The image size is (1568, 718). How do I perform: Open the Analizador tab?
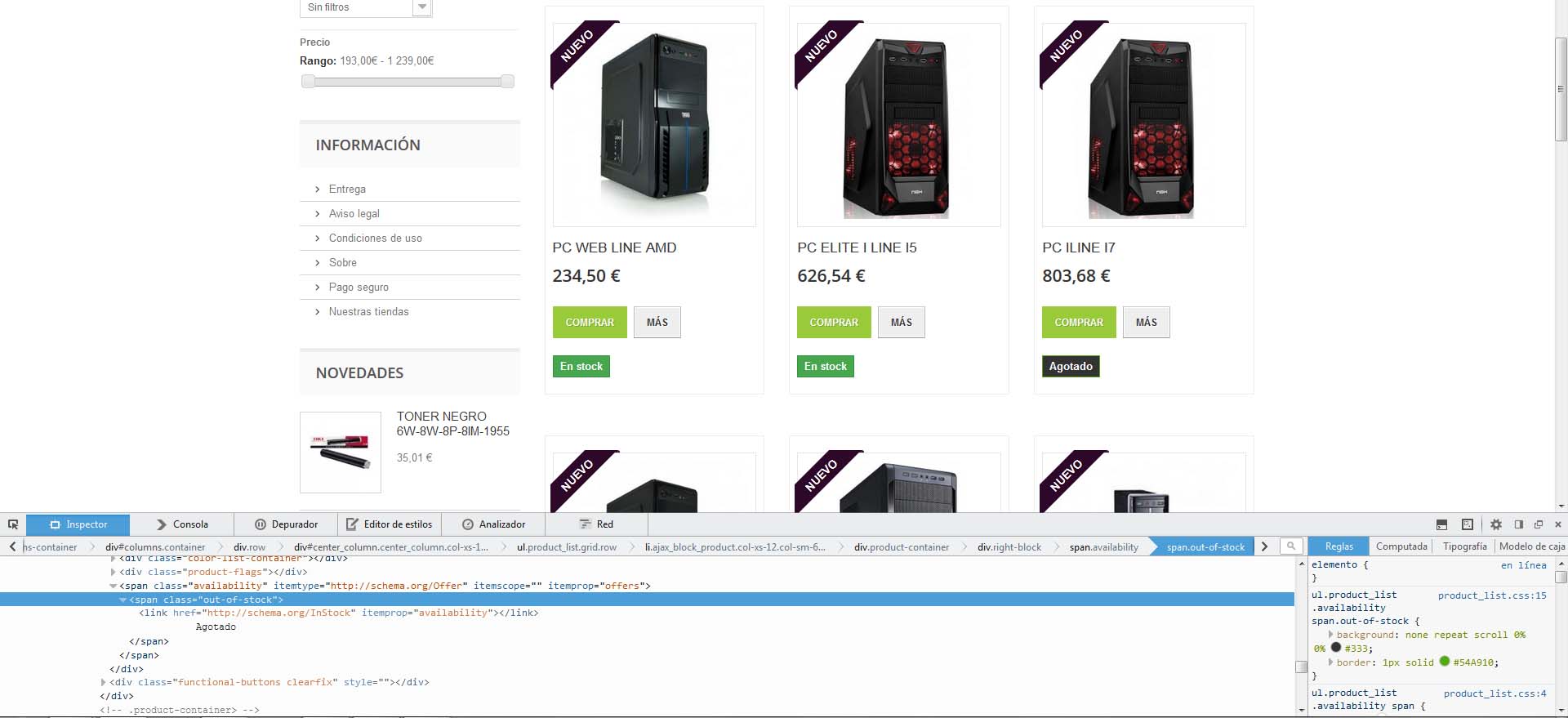pyautogui.click(x=493, y=524)
